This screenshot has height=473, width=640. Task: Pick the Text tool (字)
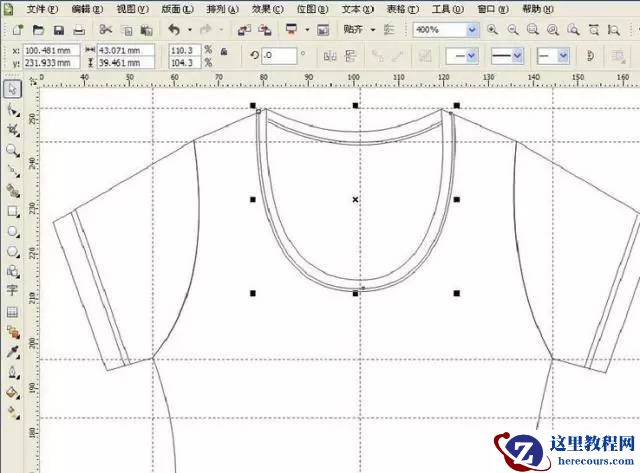coord(13,291)
